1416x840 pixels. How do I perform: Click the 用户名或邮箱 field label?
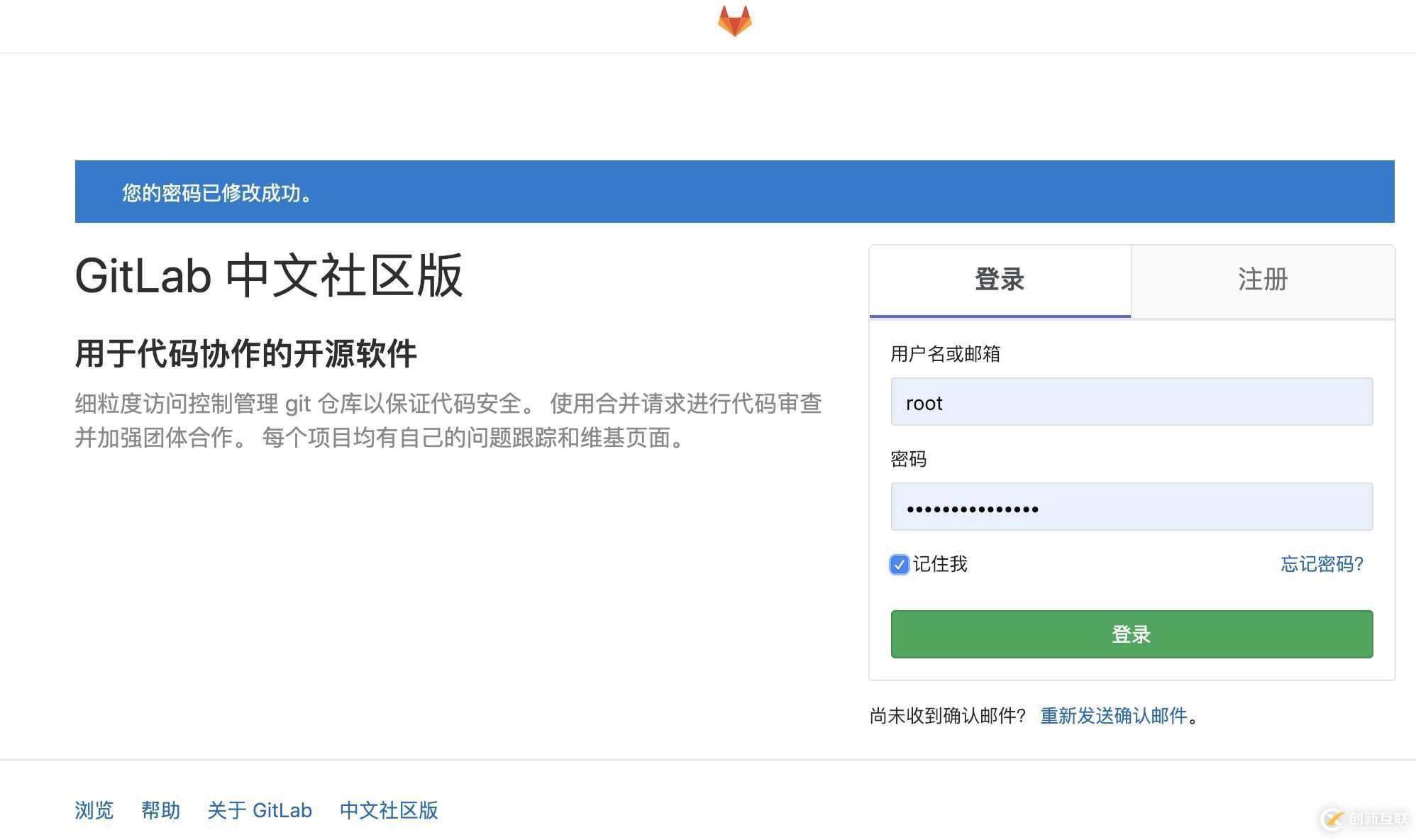click(x=946, y=353)
